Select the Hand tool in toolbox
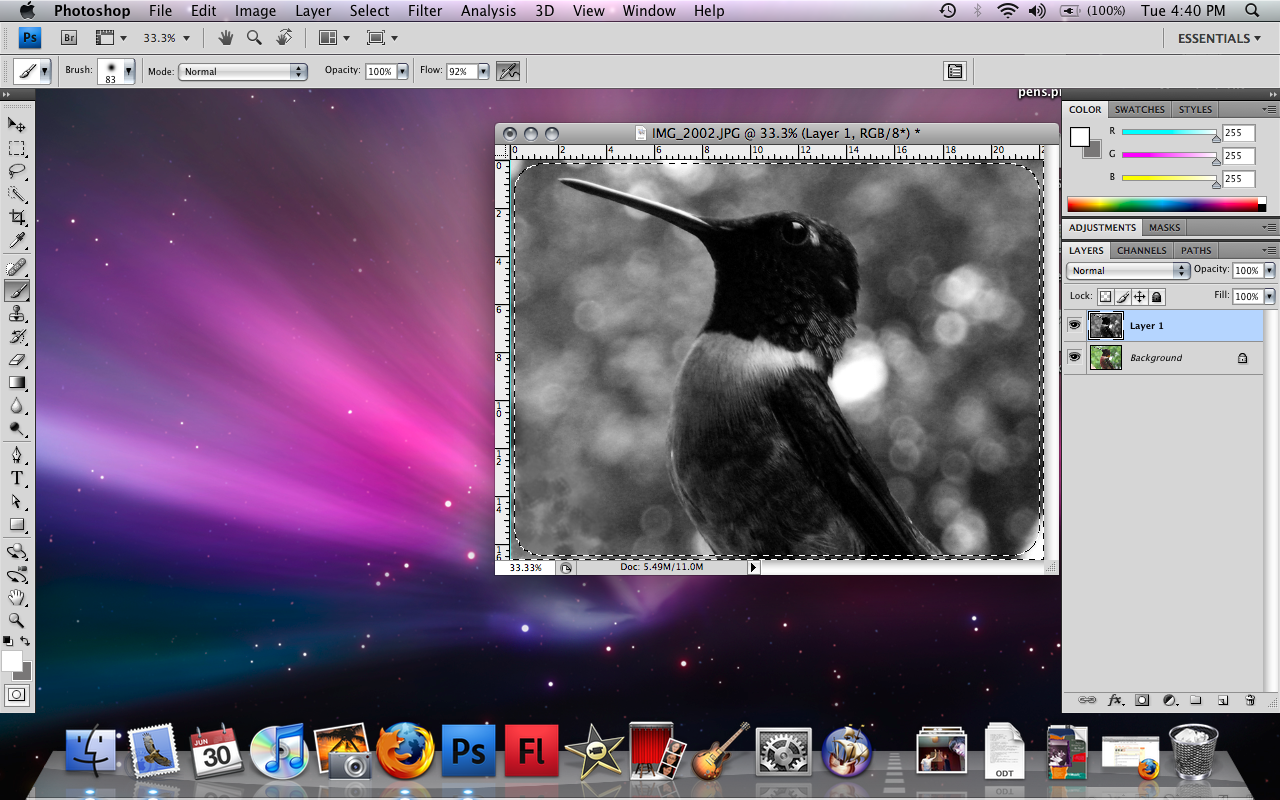 coord(17,597)
